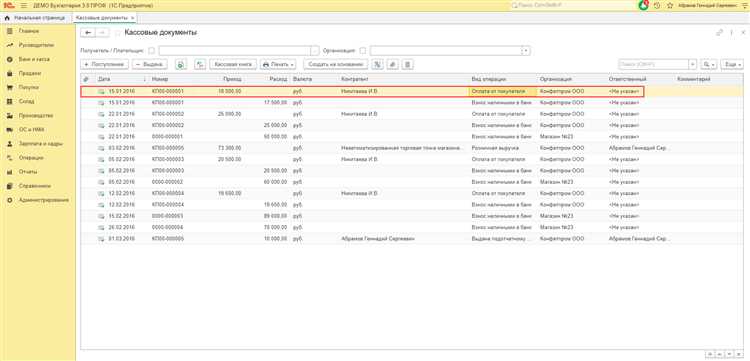The height and width of the screenshot is (361, 750).
Task: Click toolbar icon between the two square icons
Action: tap(392, 64)
